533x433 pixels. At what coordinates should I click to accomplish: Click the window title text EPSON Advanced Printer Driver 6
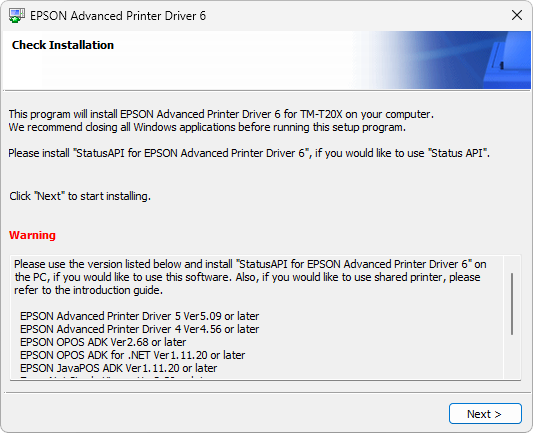pyautogui.click(x=118, y=16)
